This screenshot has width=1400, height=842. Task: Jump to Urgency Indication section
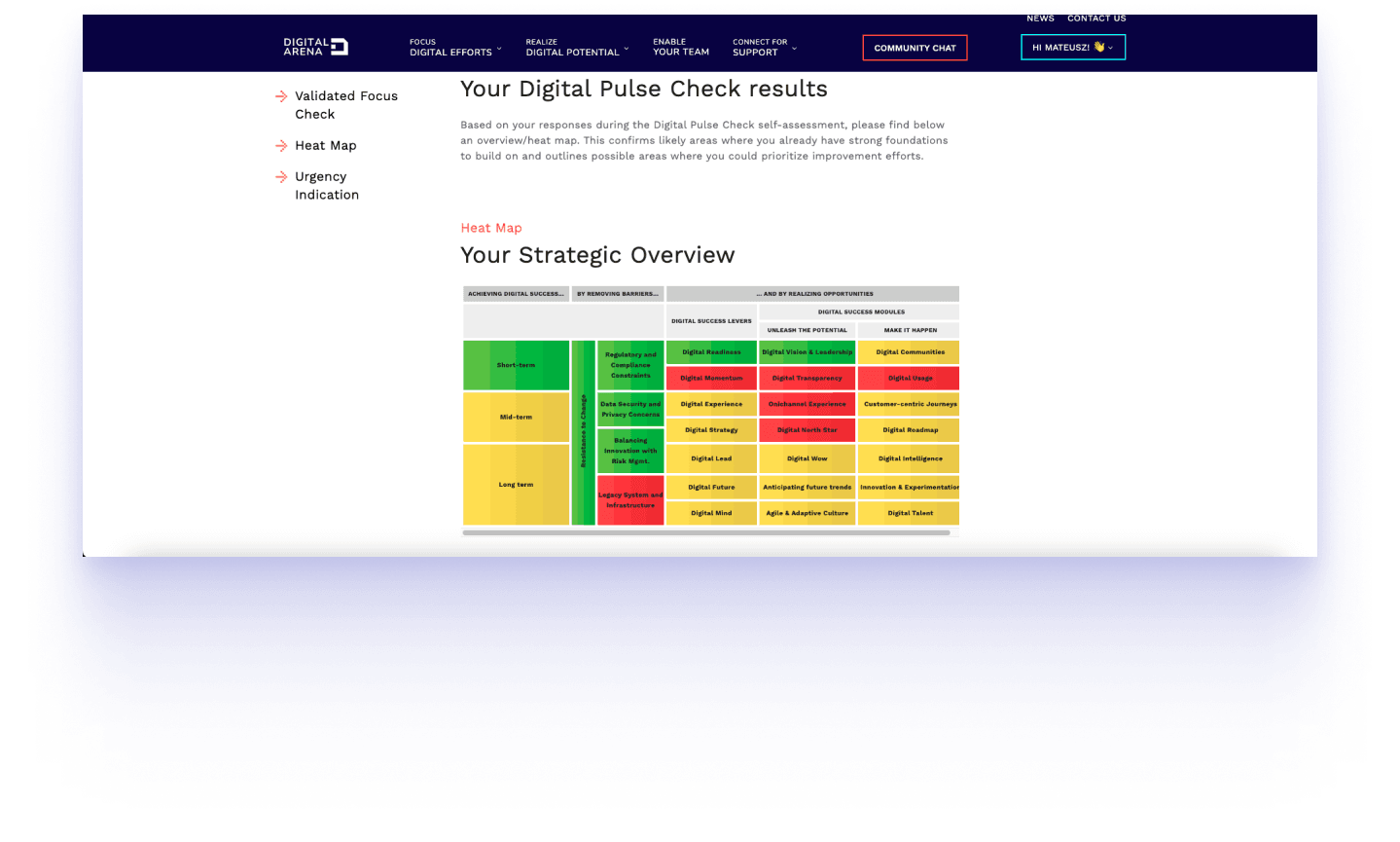pyautogui.click(x=327, y=186)
